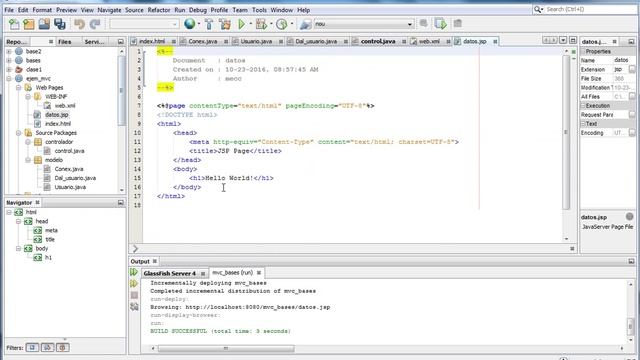Open the Debug Project dropdown arrow

click(271, 24)
